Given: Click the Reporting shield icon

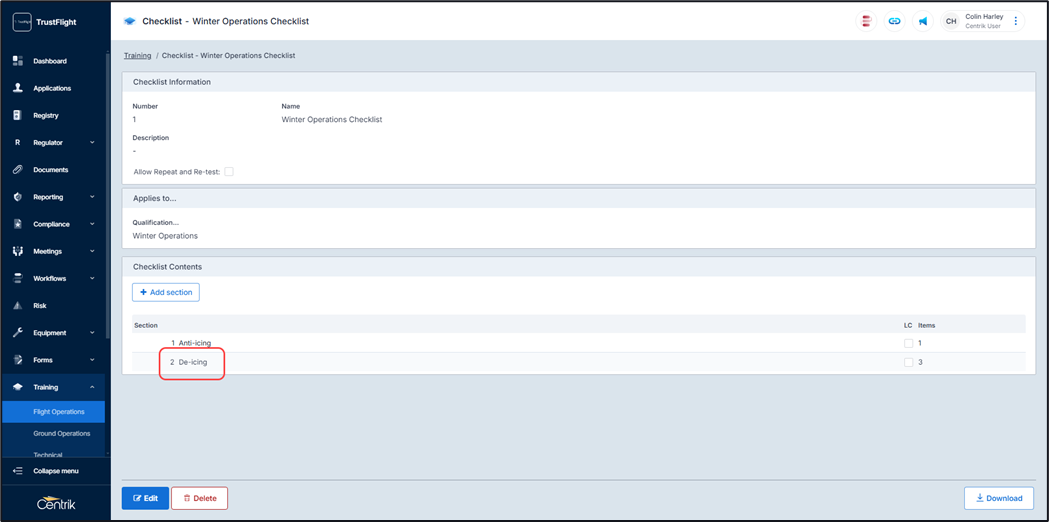Looking at the screenshot, I should pyautogui.click(x=18, y=197).
